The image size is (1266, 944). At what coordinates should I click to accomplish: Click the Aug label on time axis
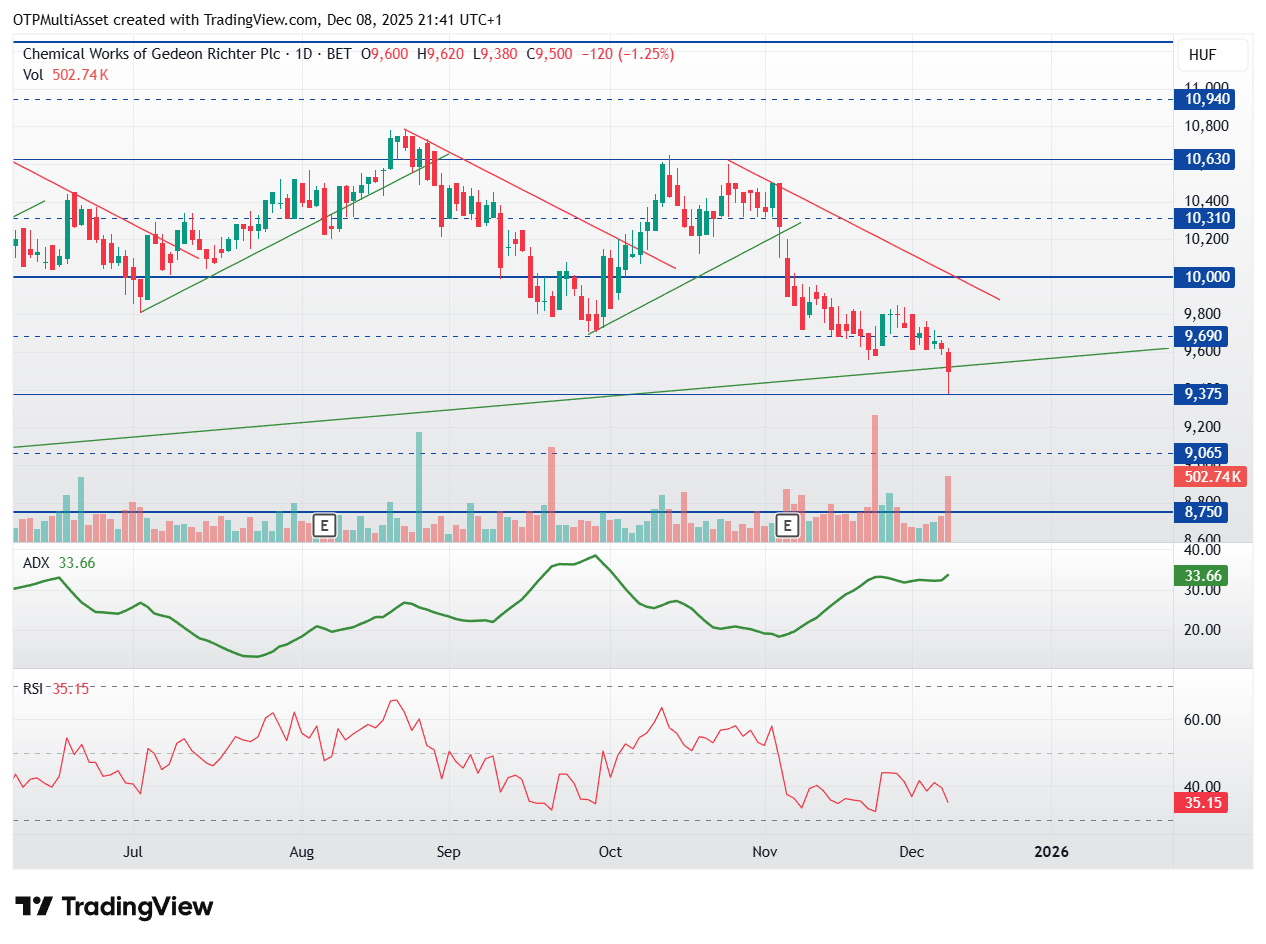(301, 852)
